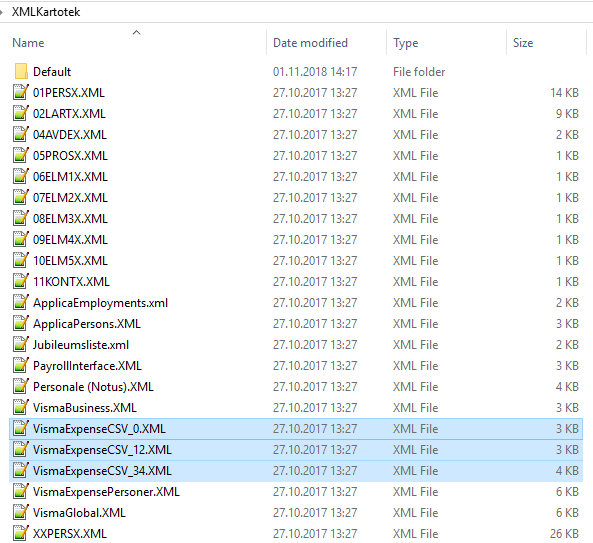Sort files by the Name column header
This screenshot has width=593, height=543.
coord(28,43)
